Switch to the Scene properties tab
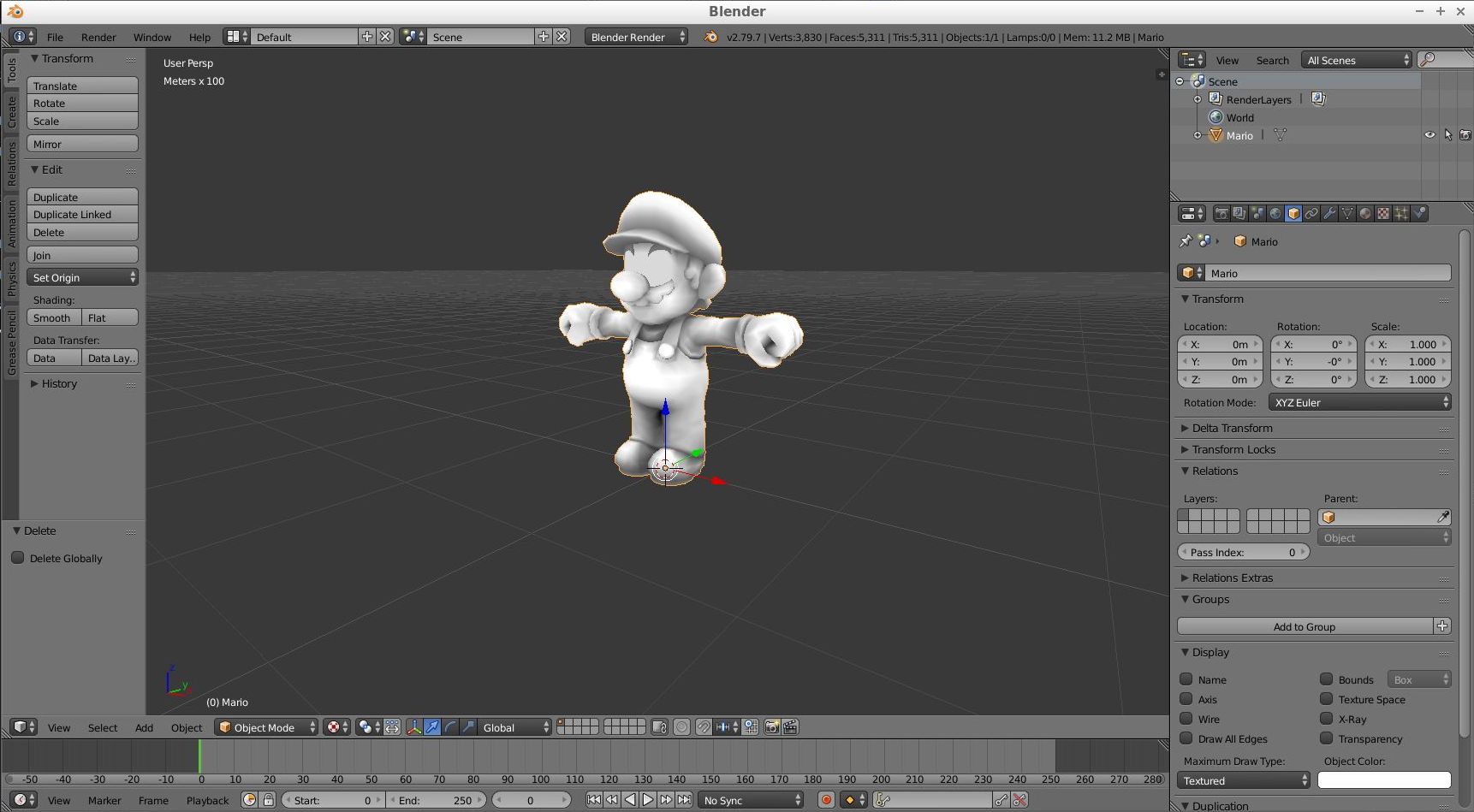 click(x=1257, y=214)
